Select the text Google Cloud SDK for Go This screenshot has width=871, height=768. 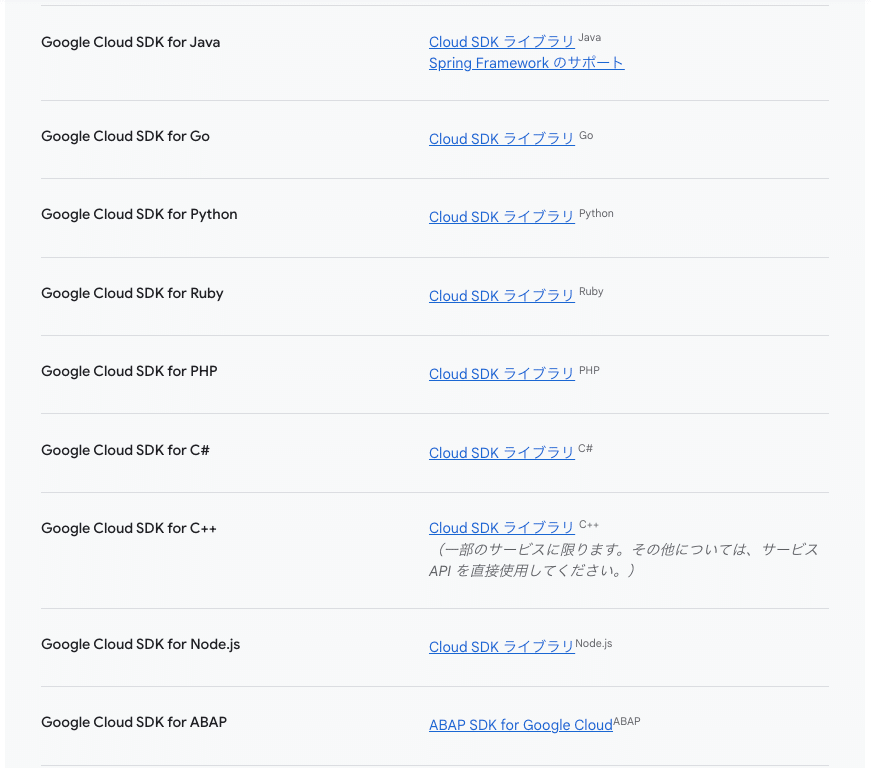click(126, 137)
